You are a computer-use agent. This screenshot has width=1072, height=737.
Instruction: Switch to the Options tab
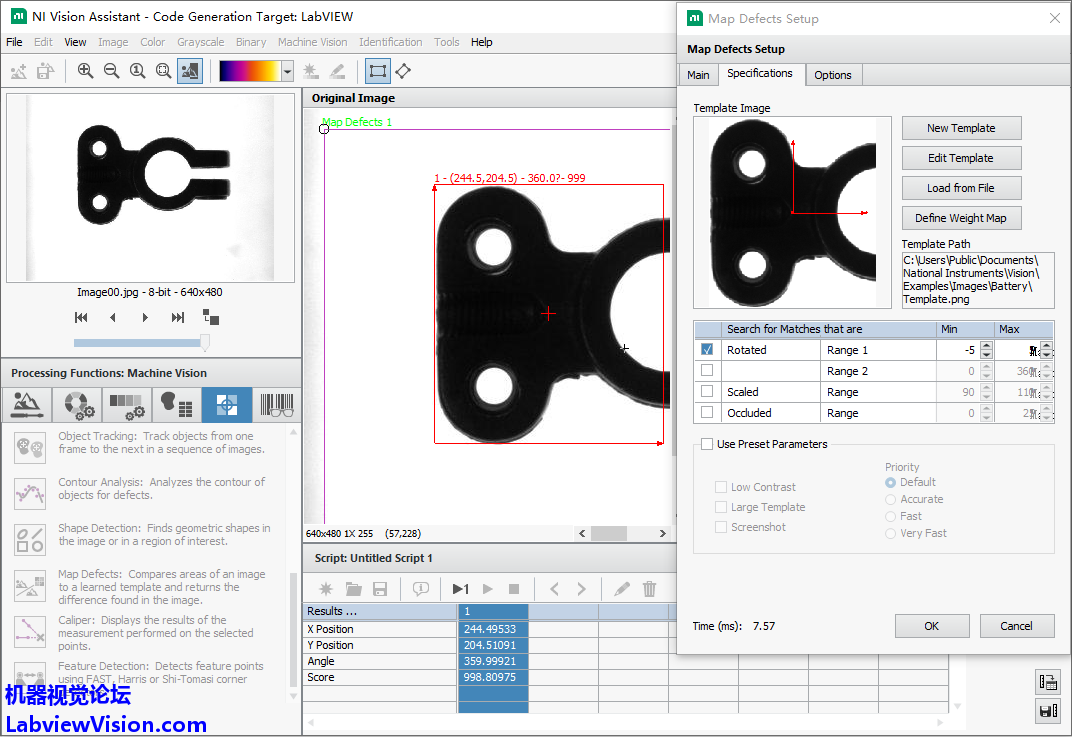coord(832,75)
